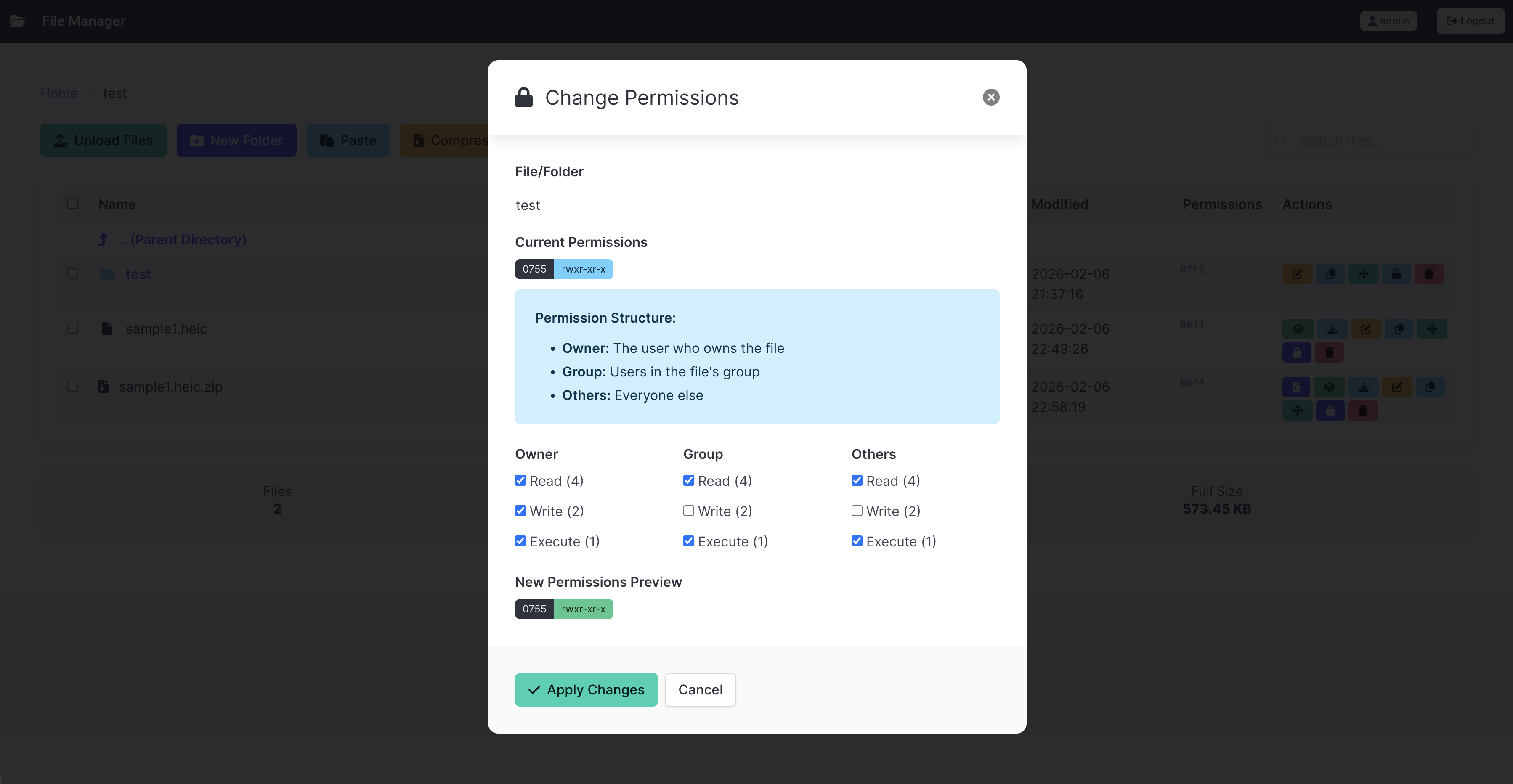Open the permissions lock icon for sample1.heic.zip
1513x784 pixels.
point(1331,410)
